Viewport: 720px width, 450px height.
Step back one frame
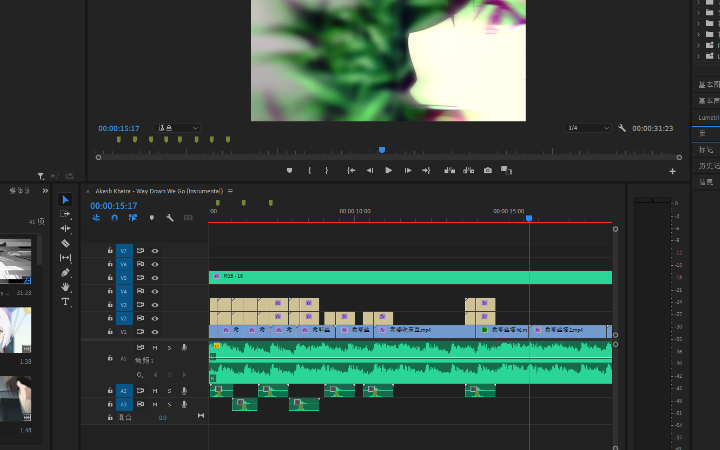click(x=370, y=170)
